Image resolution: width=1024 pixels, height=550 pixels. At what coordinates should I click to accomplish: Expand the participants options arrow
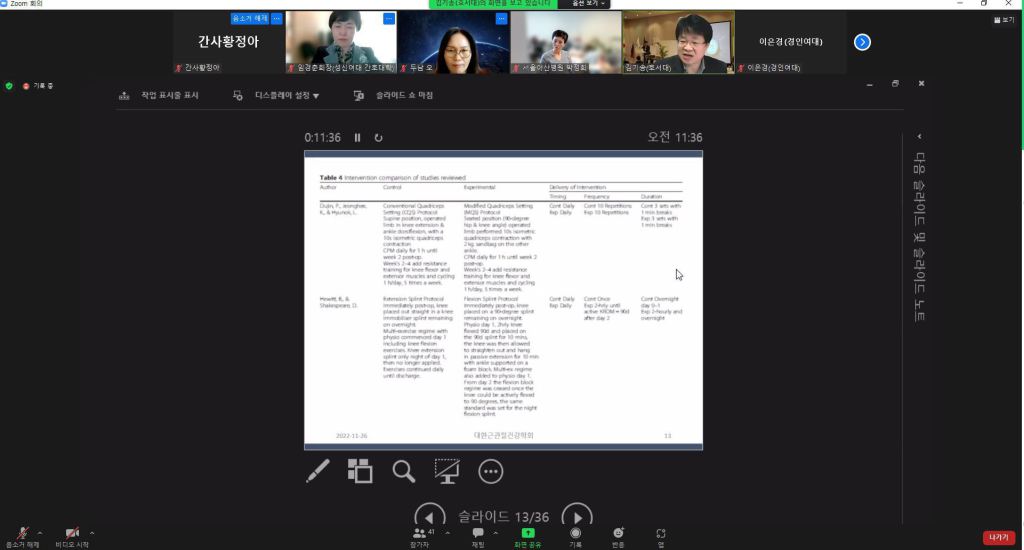(447, 533)
